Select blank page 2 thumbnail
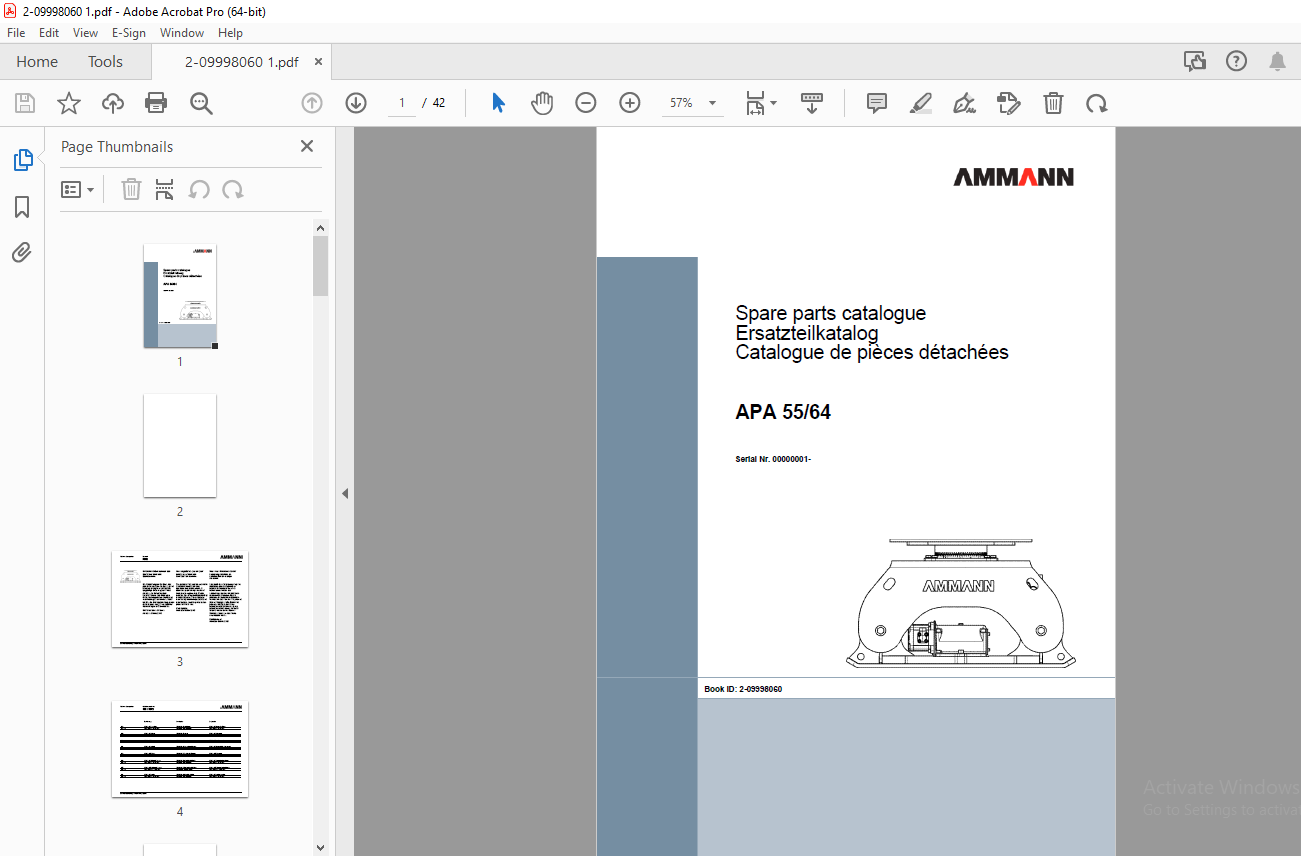Viewport: 1301px width, 856px height. 180,445
